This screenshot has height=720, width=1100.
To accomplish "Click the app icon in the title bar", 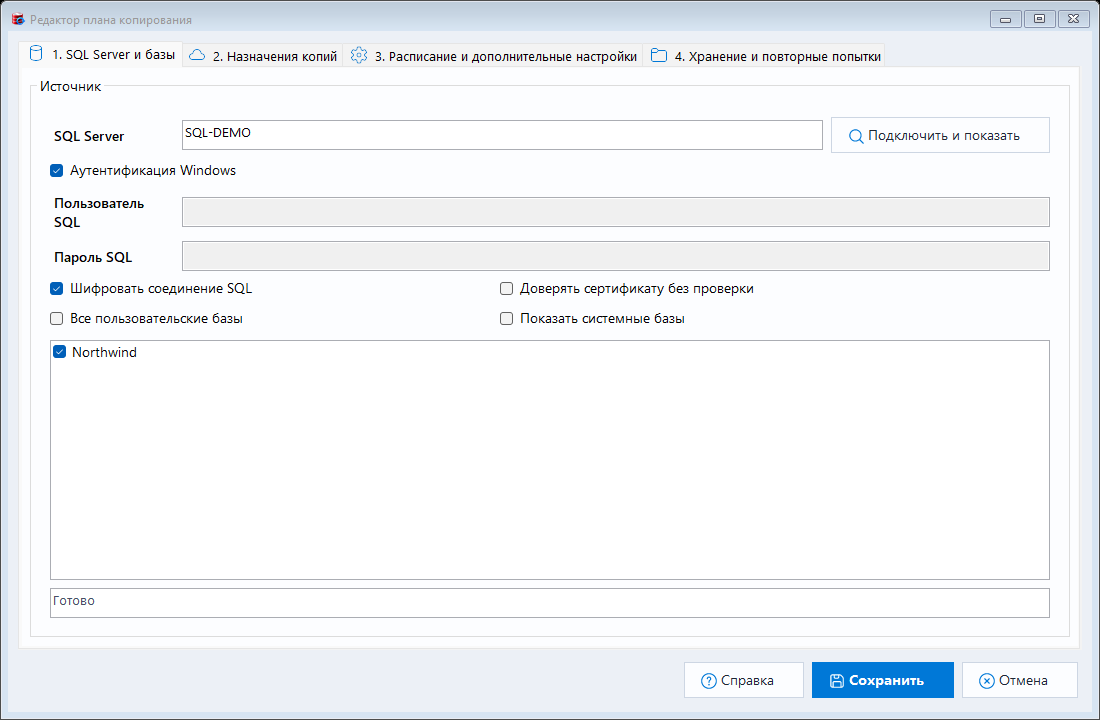I will click(18, 19).
